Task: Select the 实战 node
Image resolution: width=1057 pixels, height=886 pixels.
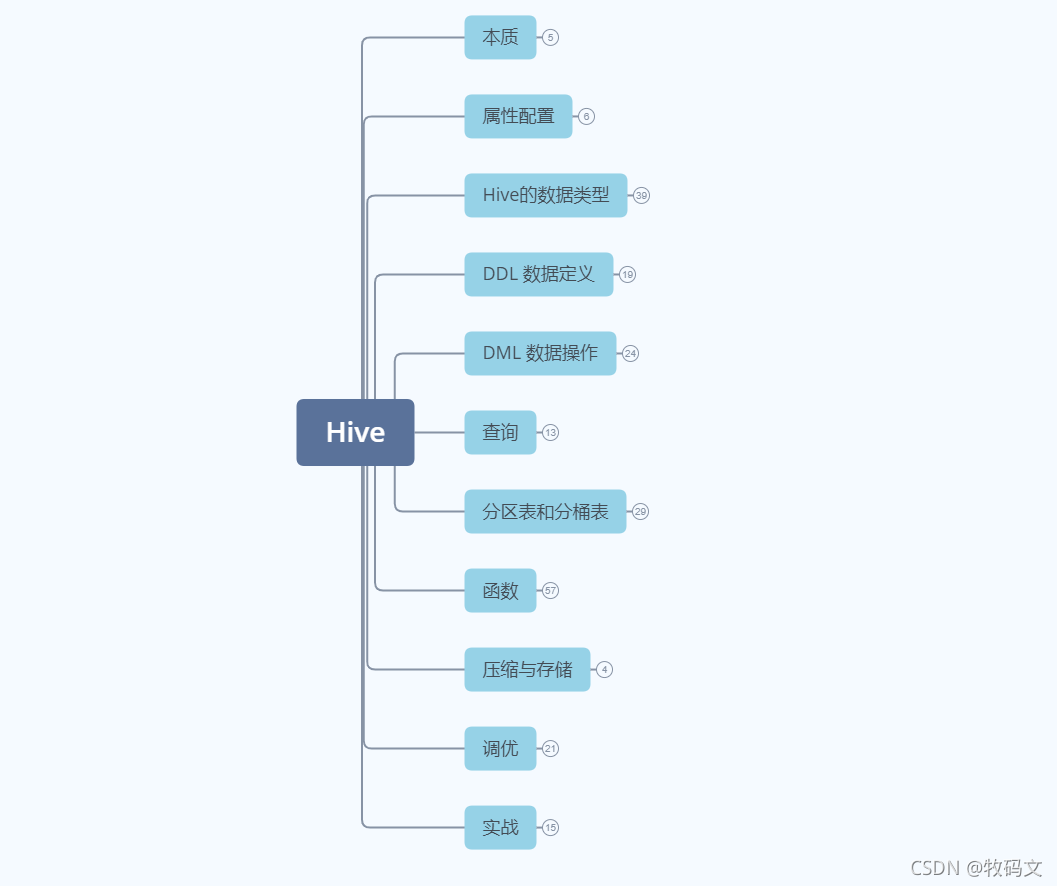Action: click(500, 827)
